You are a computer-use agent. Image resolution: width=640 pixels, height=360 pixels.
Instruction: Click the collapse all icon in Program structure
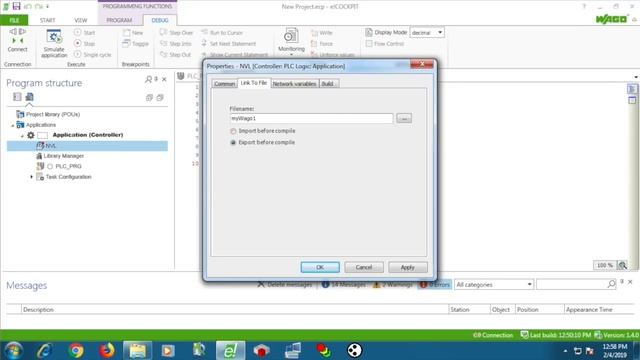pyautogui.click(x=160, y=98)
